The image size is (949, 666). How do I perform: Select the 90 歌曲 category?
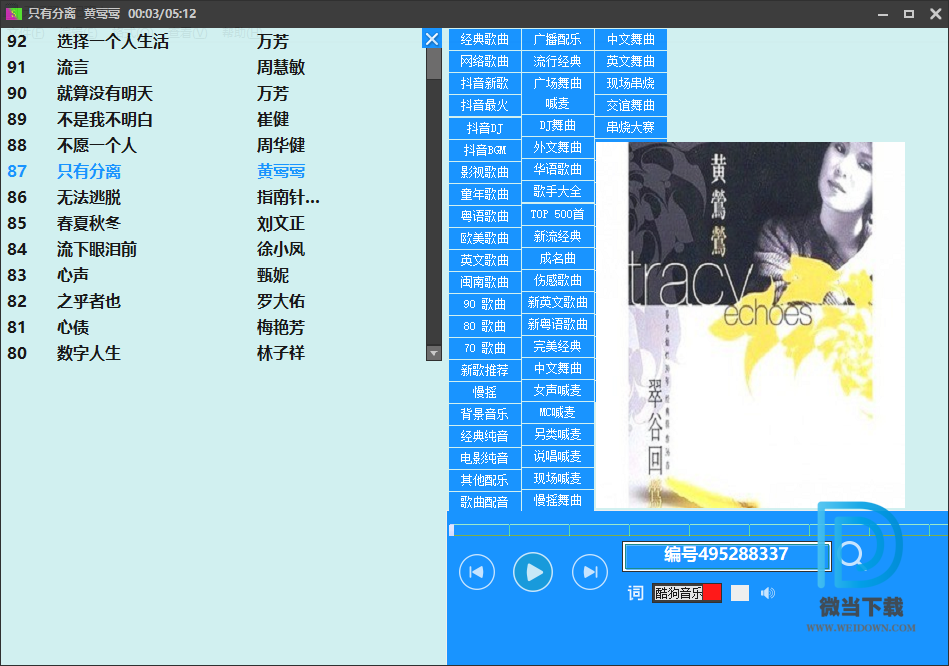coord(485,304)
